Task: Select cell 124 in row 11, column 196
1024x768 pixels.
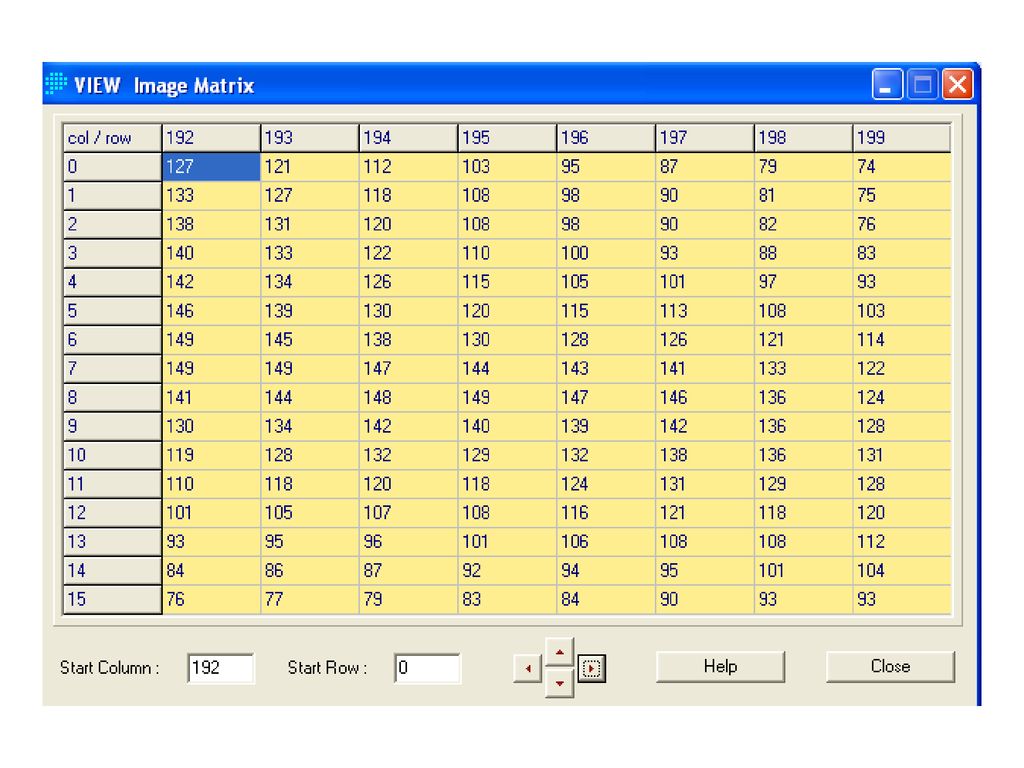Action: (x=606, y=484)
